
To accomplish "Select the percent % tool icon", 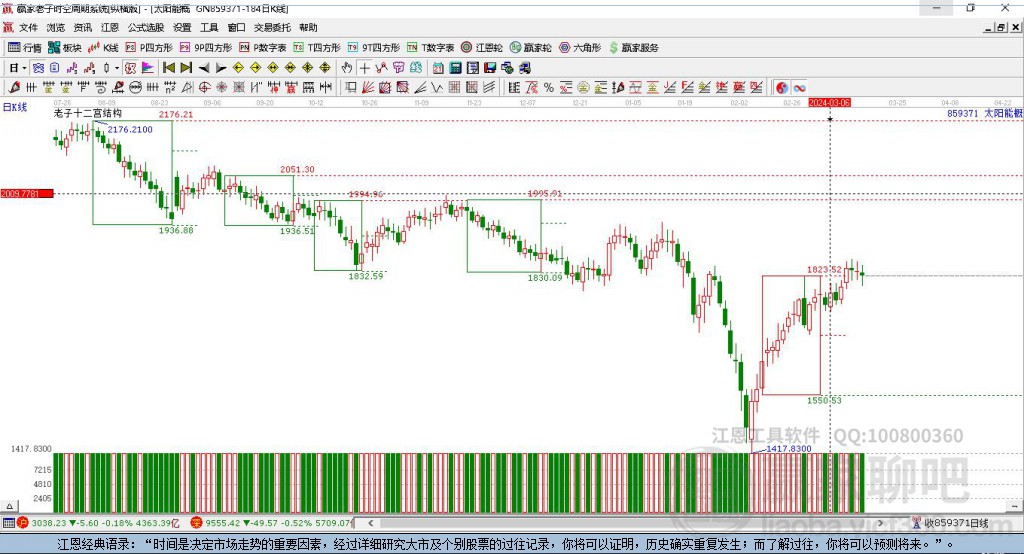I will pyautogui.click(x=549, y=88).
